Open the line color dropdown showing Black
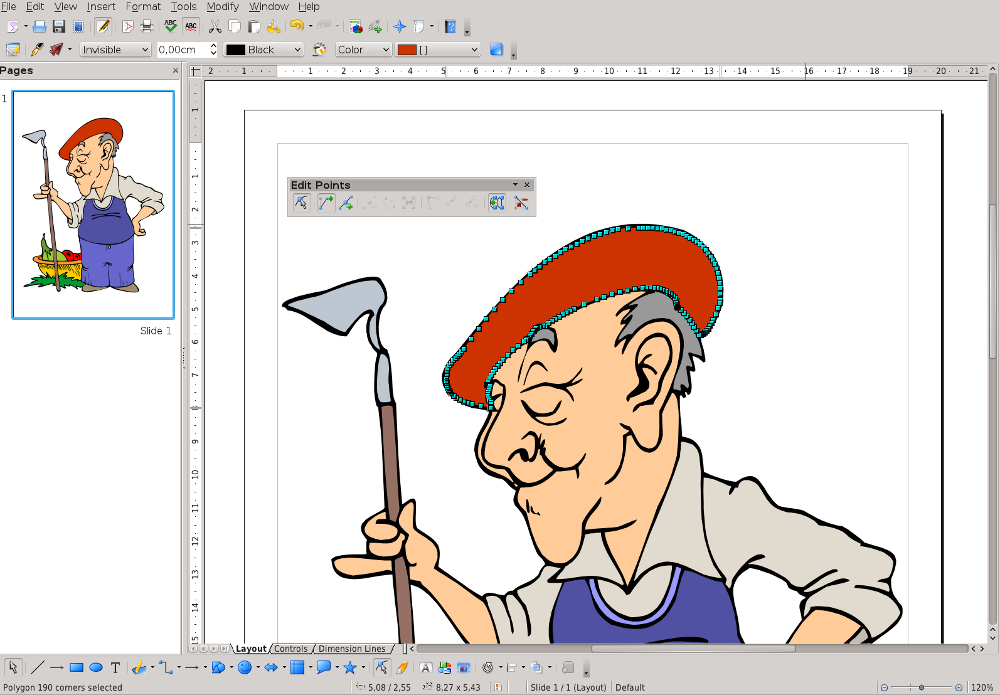Viewport: 1000px width, 695px height. (263, 50)
